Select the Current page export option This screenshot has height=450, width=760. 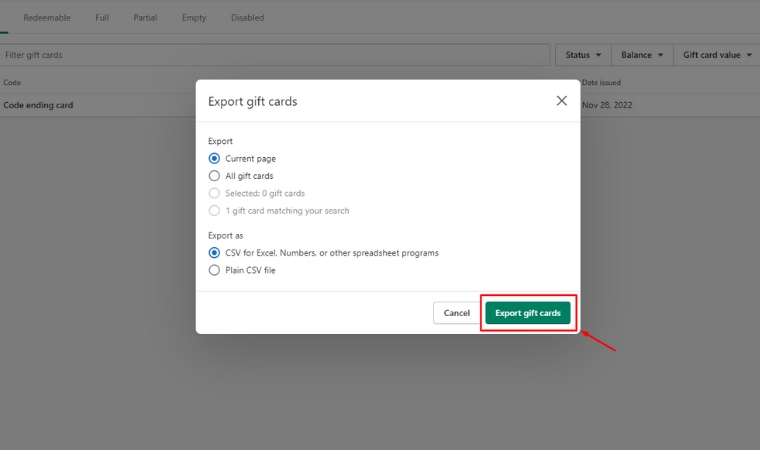click(214, 159)
